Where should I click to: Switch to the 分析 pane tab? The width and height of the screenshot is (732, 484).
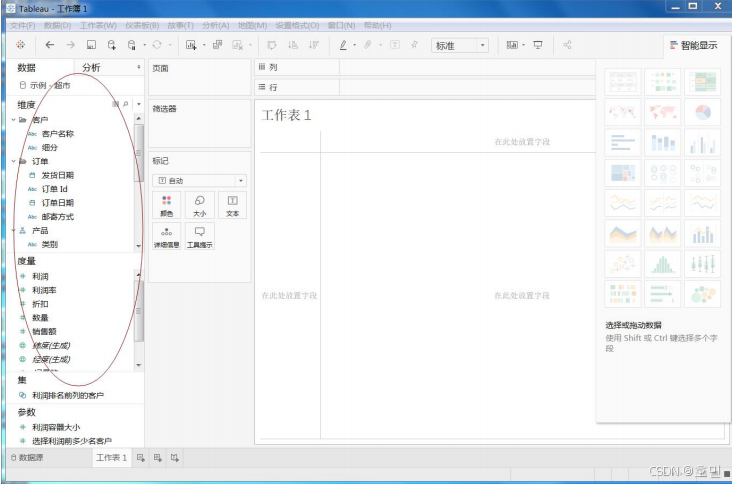pos(92,68)
